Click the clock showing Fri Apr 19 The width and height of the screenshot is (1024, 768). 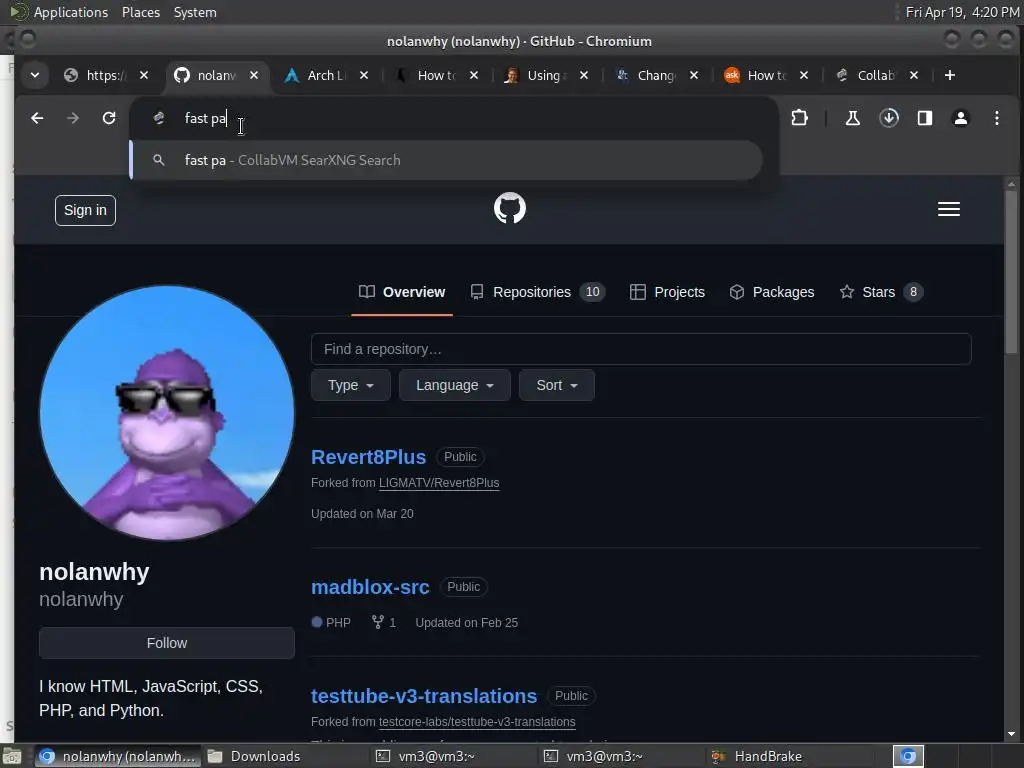962,12
